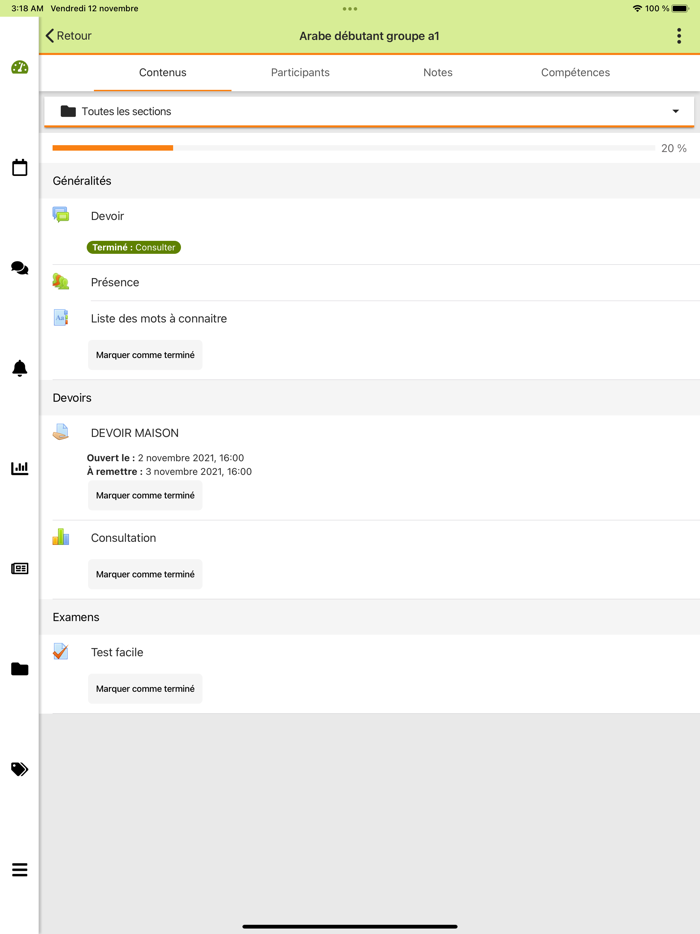Open the grades chart icon in sidebar
The image size is (700, 934).
click(x=19, y=468)
